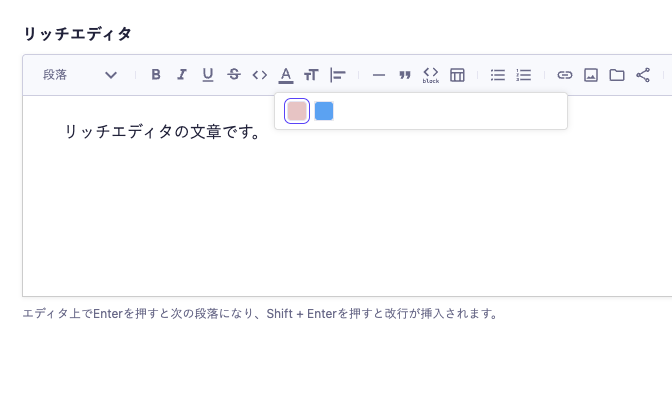
Task: Insert a blockquote
Action: (405, 75)
